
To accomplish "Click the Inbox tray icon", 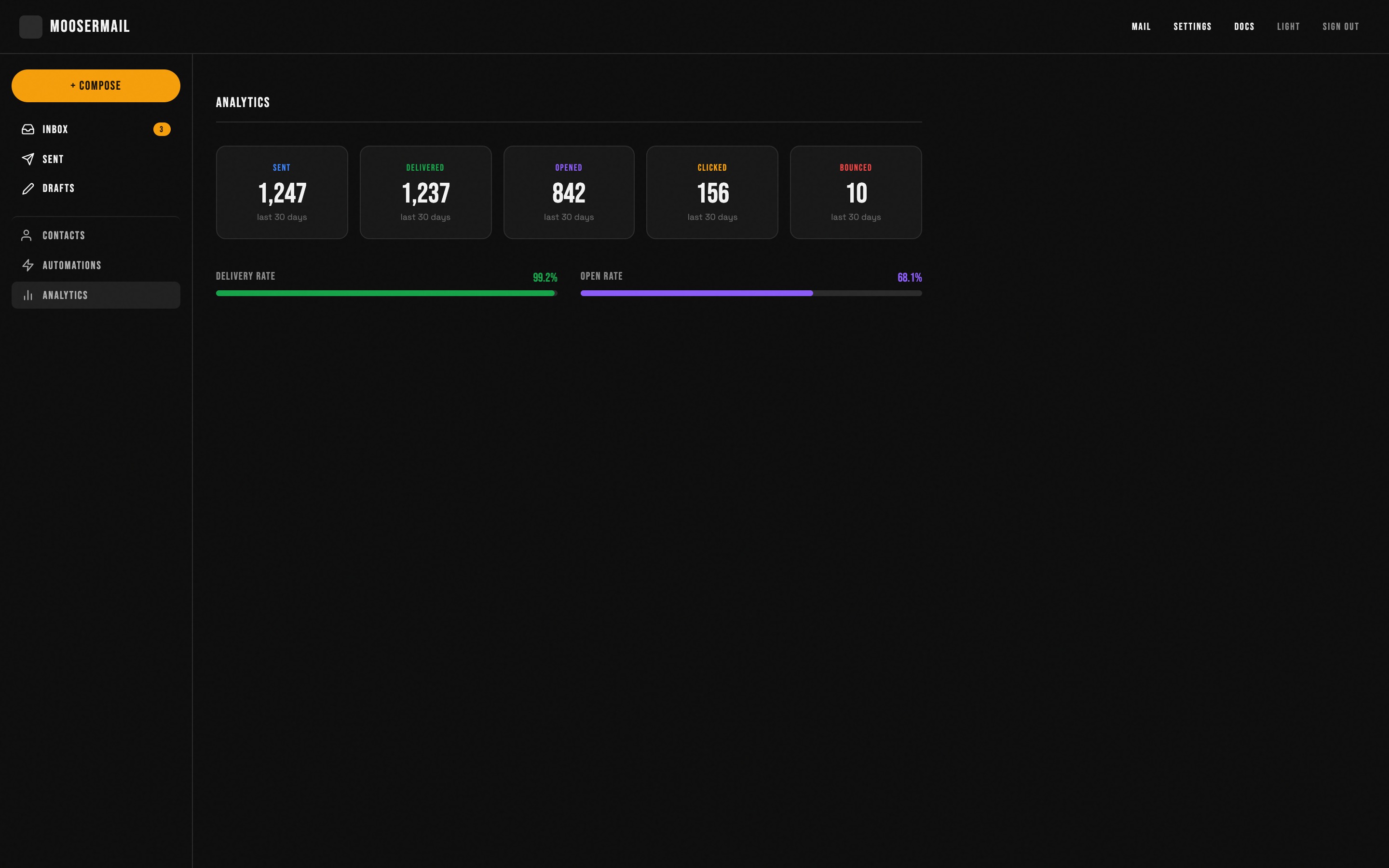I will [x=27, y=129].
